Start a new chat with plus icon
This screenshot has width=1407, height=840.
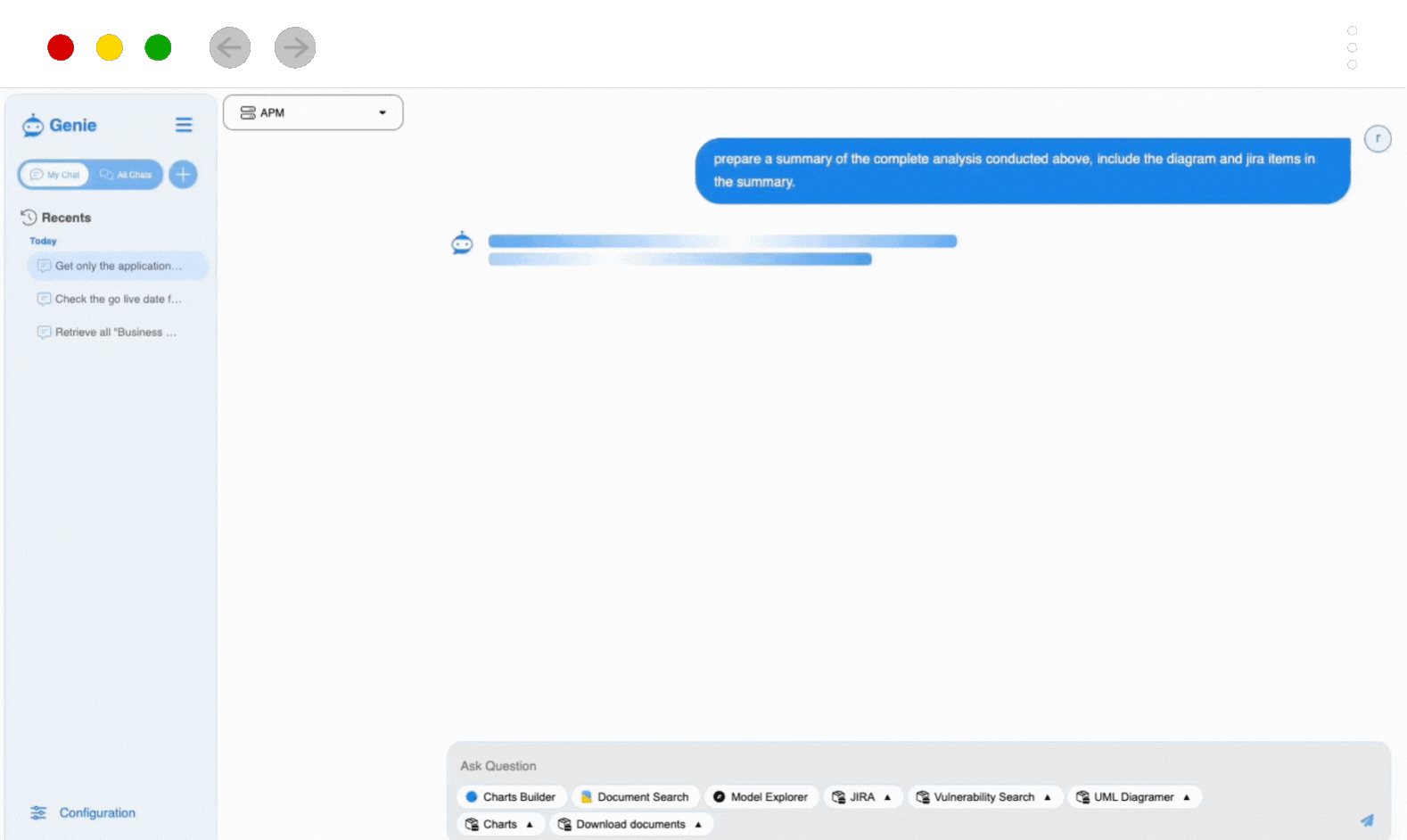(x=183, y=175)
